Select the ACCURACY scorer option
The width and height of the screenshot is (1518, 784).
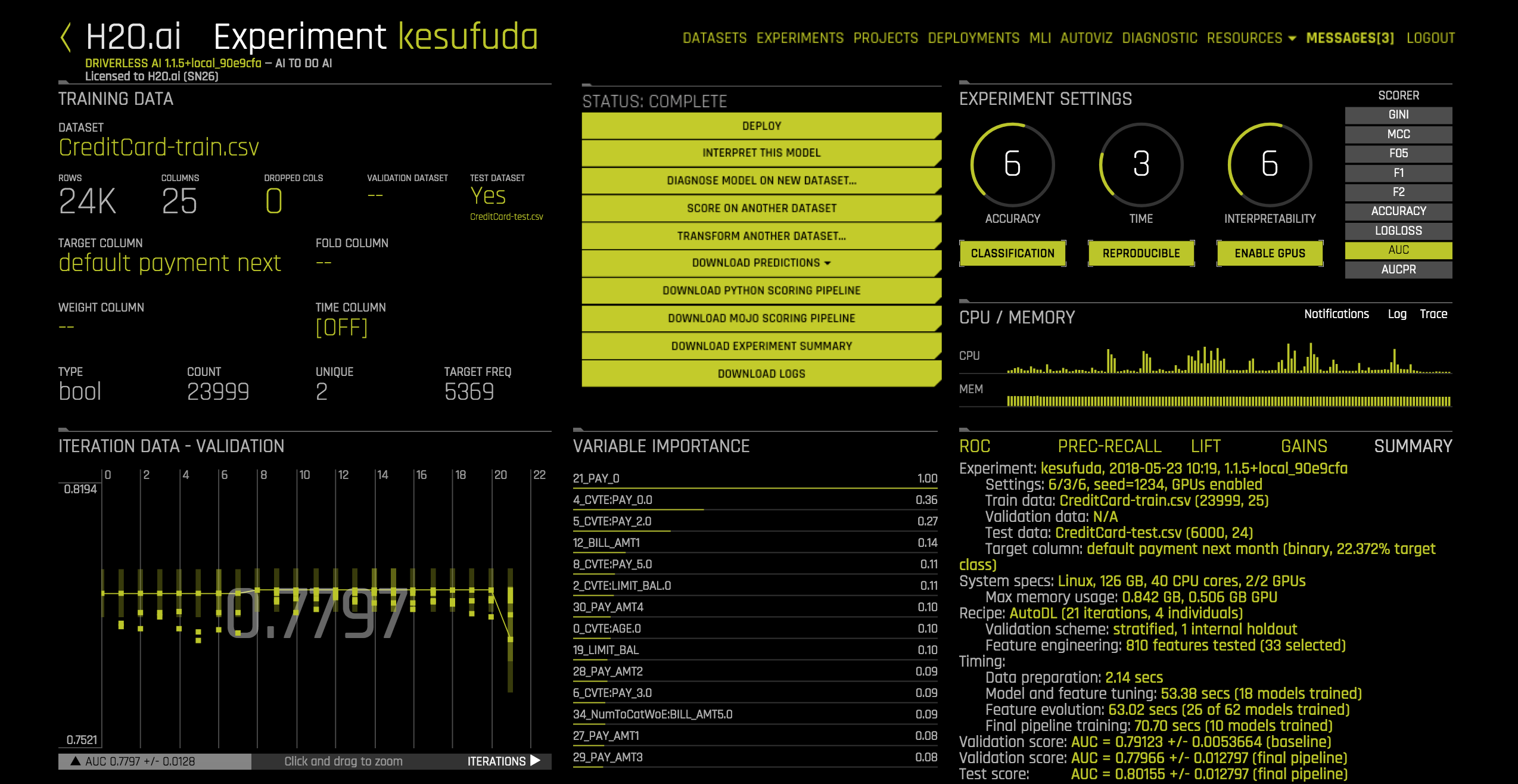click(1398, 211)
